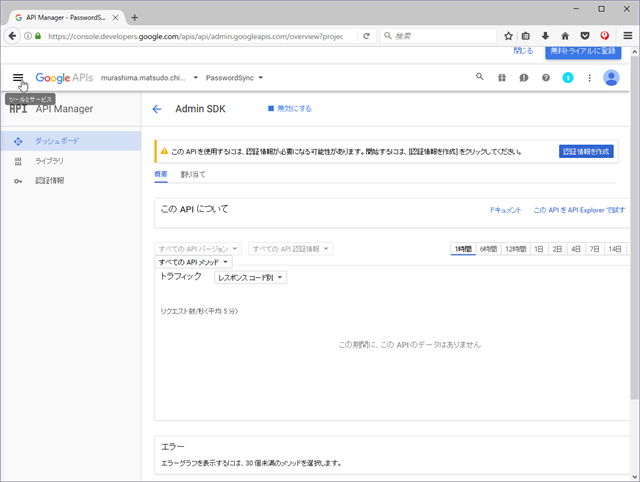Image resolution: width=640 pixels, height=482 pixels.
Task: Open the レスポンスコード別 dropdown
Action: coord(251,278)
